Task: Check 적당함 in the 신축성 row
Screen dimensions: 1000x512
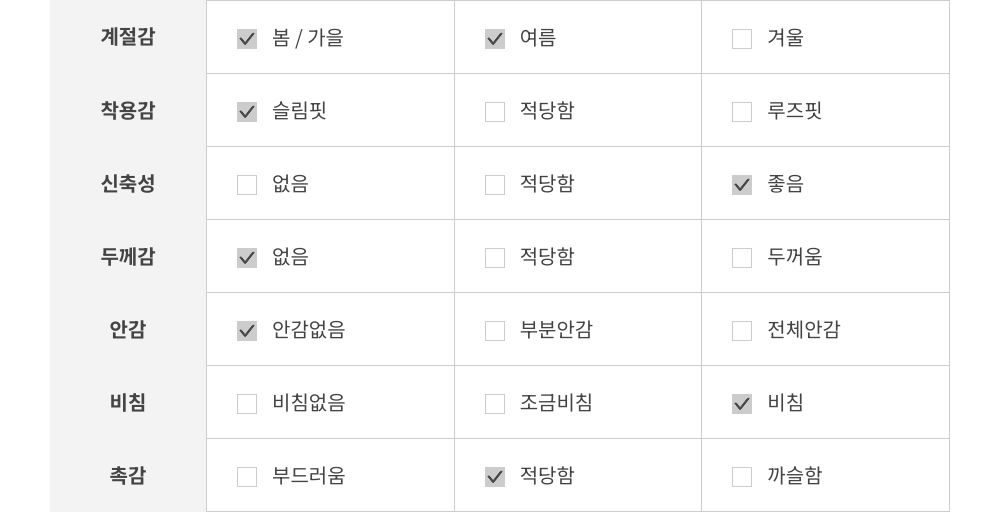Action: point(495,185)
